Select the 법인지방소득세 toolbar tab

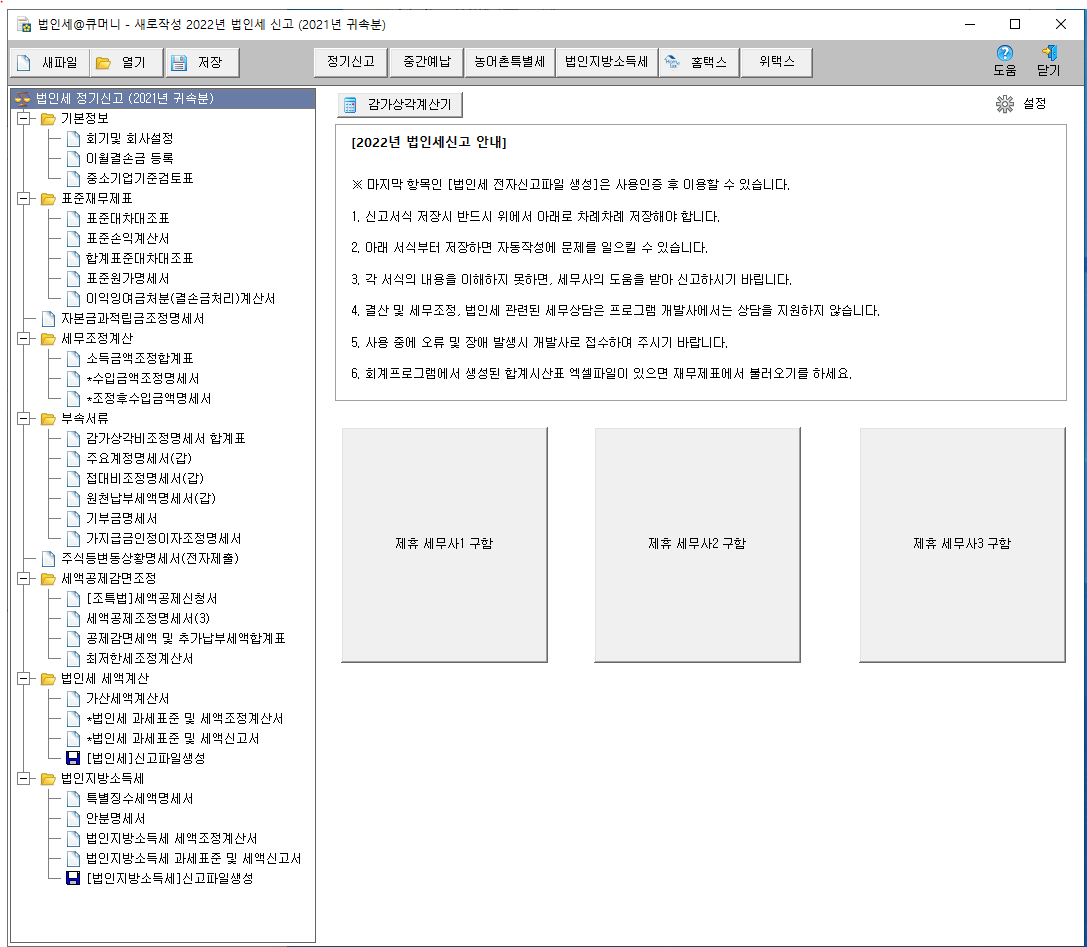(606, 62)
